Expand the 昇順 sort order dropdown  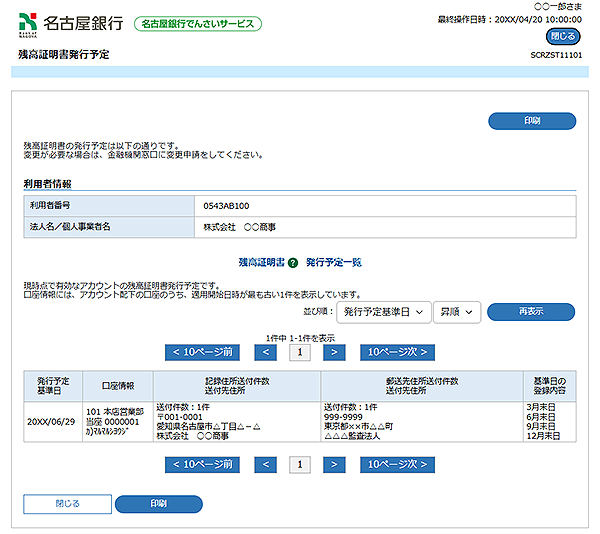tap(457, 312)
